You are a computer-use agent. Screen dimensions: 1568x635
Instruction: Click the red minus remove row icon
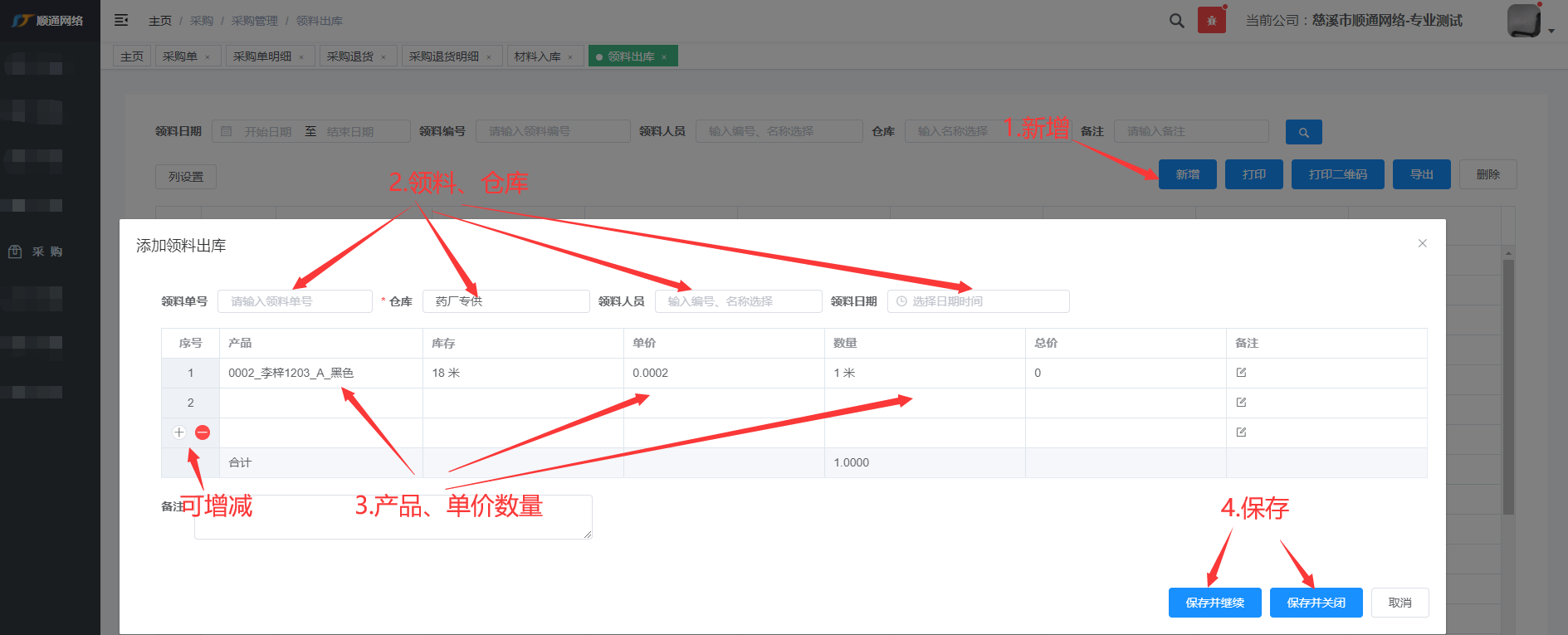pyautogui.click(x=203, y=432)
